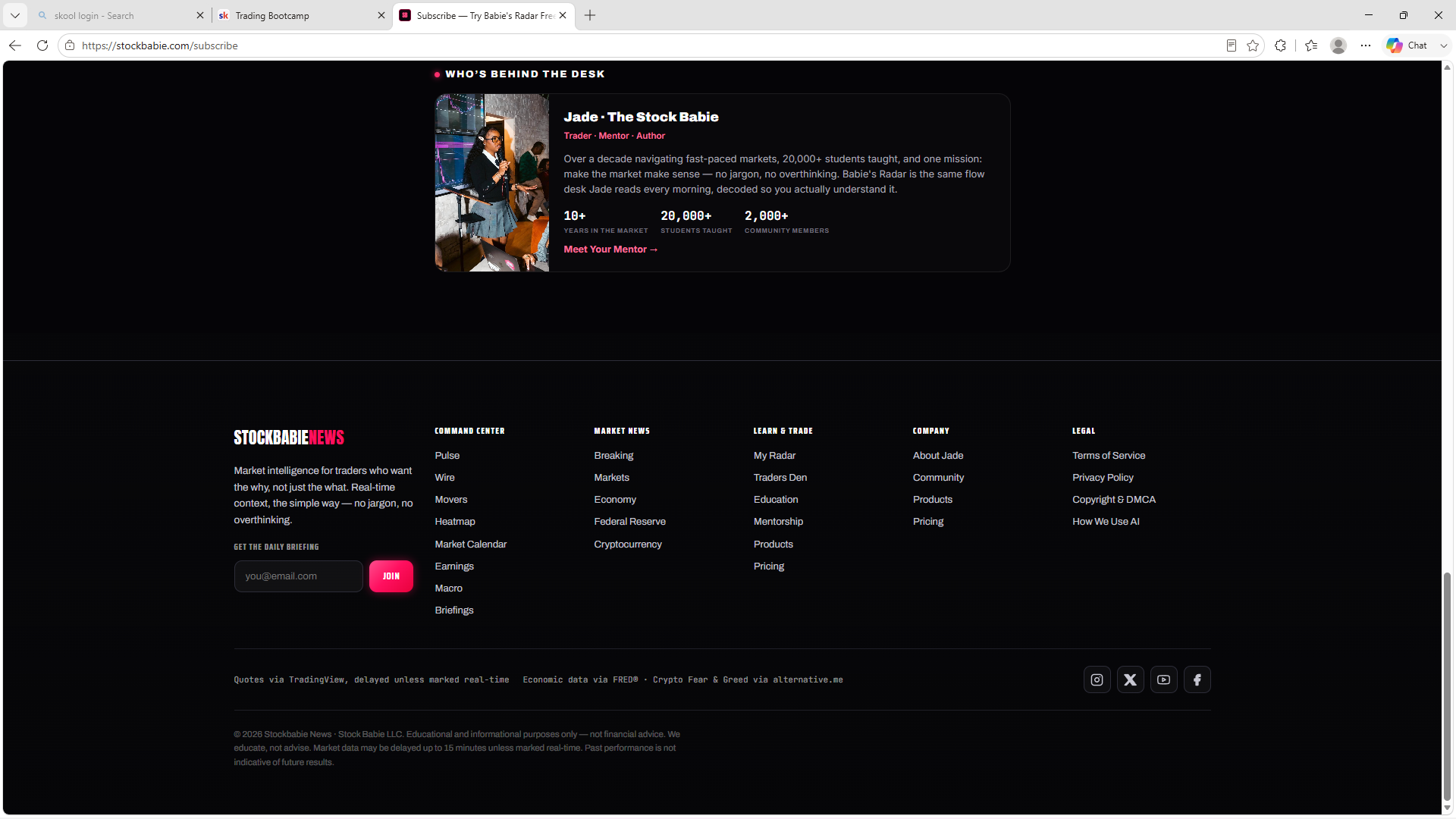The width and height of the screenshot is (1456, 819).
Task: Open the Heatmap link
Action: coord(454,522)
